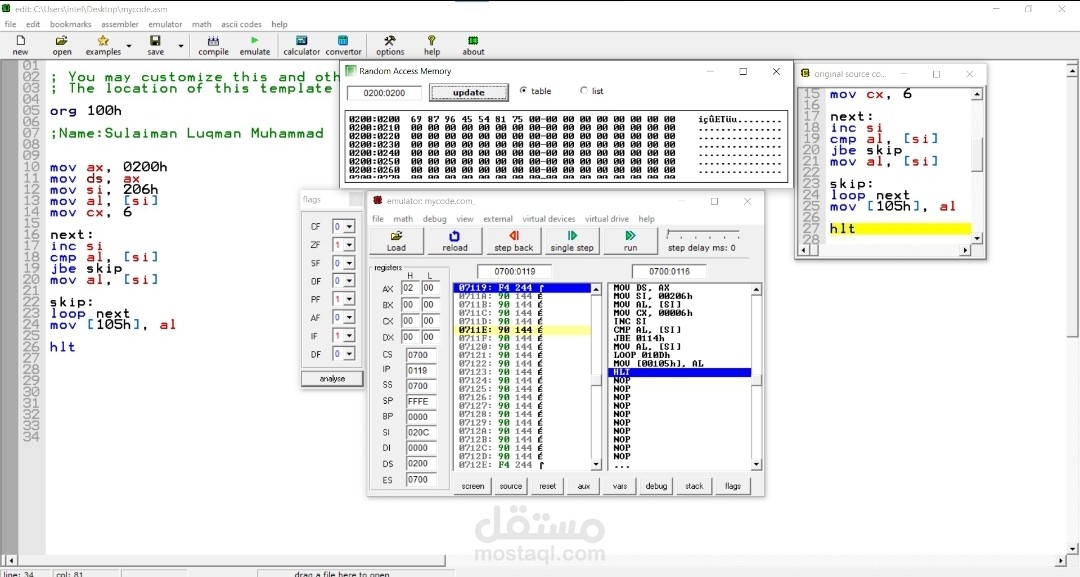Execute a single step in emulator

point(572,241)
